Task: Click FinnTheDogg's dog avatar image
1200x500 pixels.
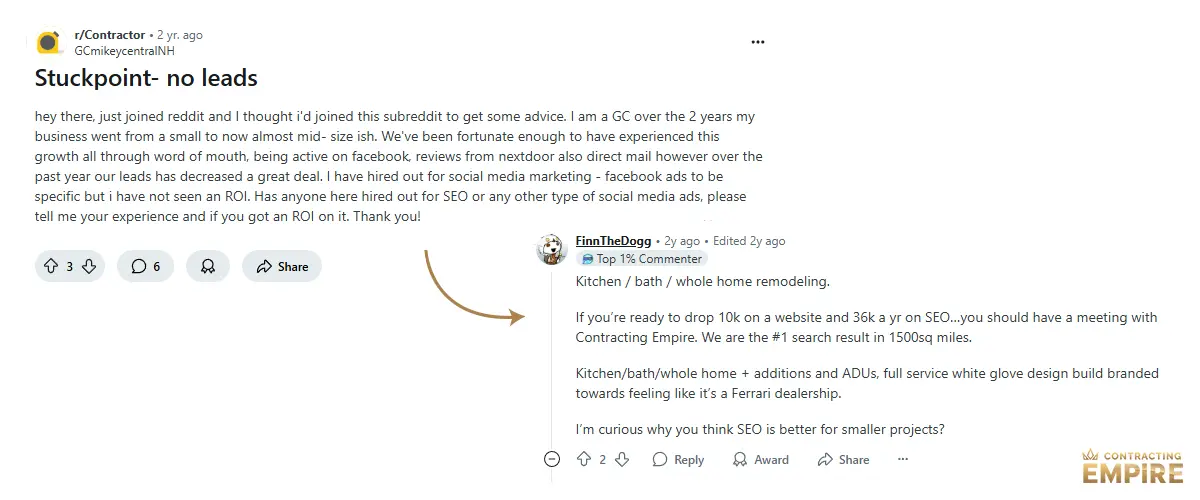Action: point(552,249)
